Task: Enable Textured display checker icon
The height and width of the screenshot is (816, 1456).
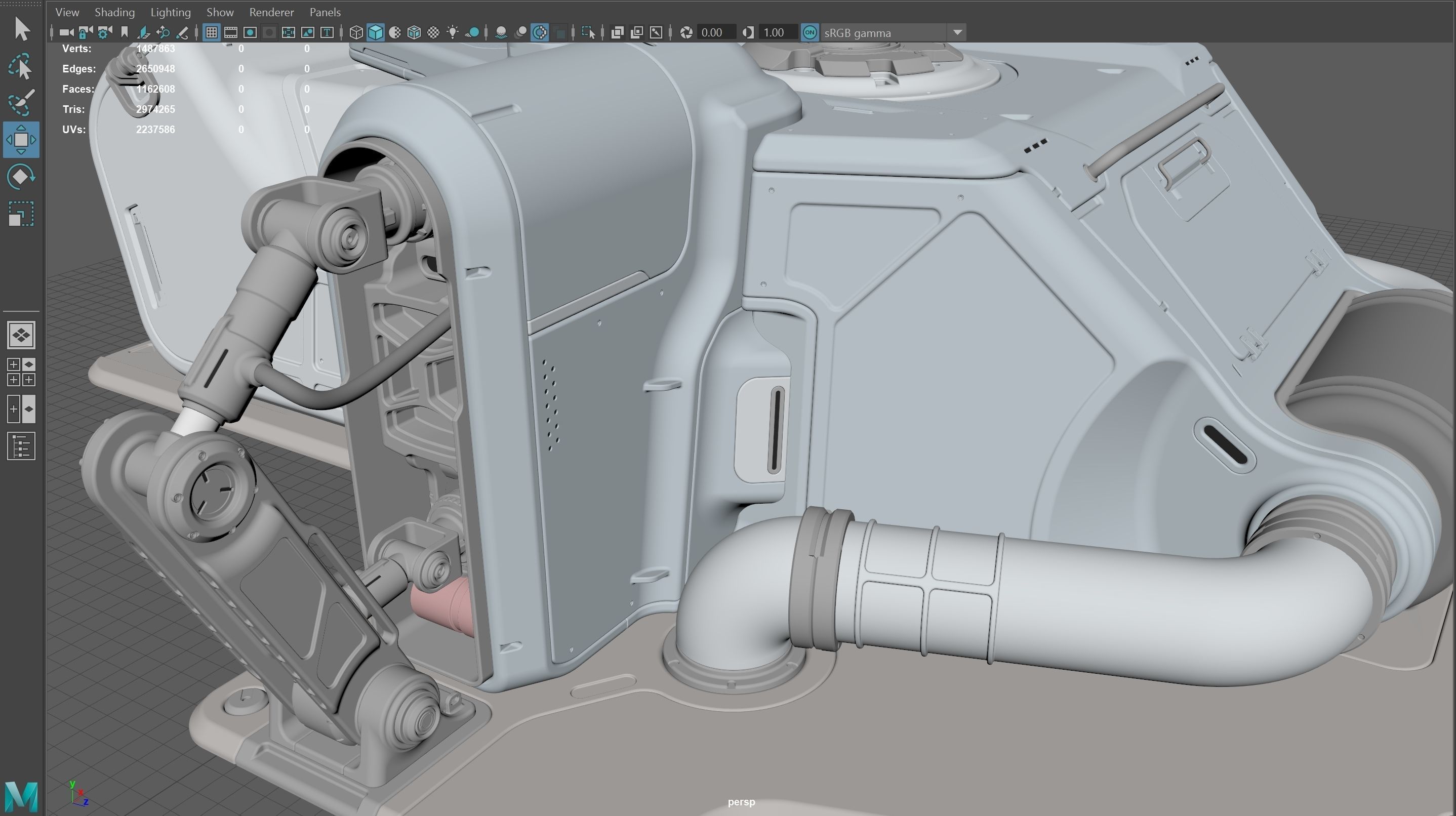Action: click(433, 33)
